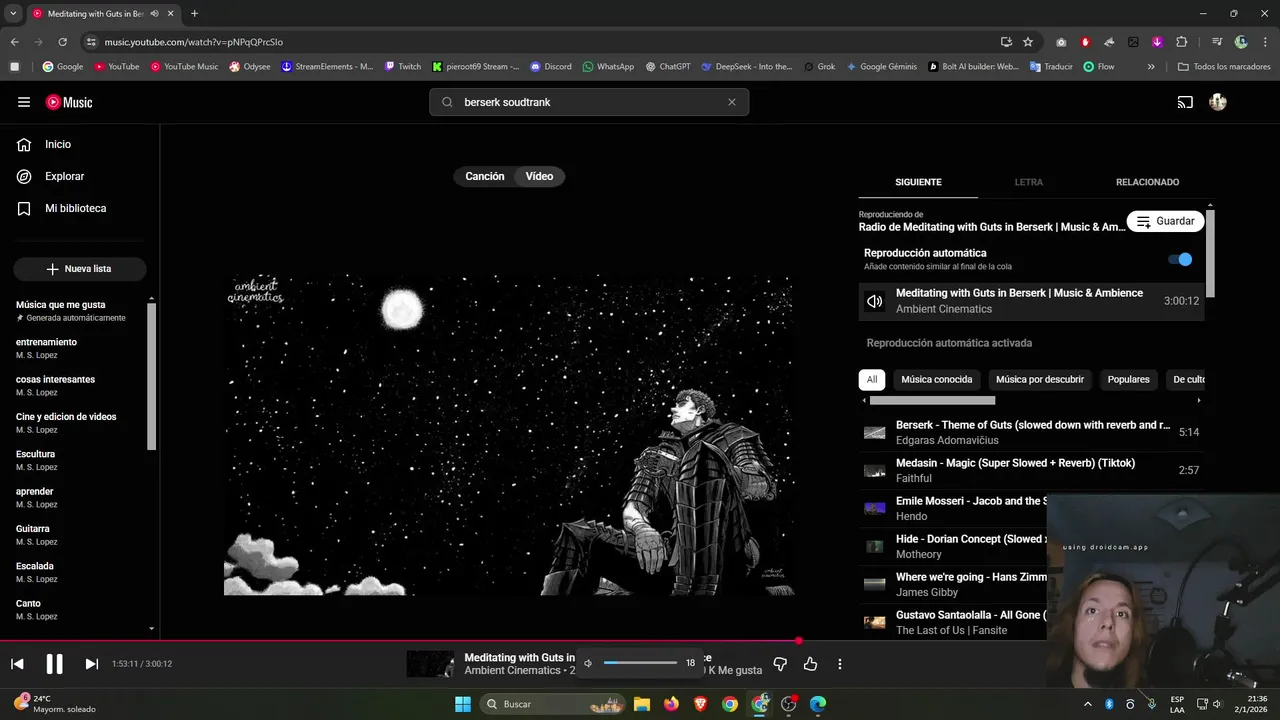Skip to next track
This screenshot has width=1280, height=720.
point(91,663)
